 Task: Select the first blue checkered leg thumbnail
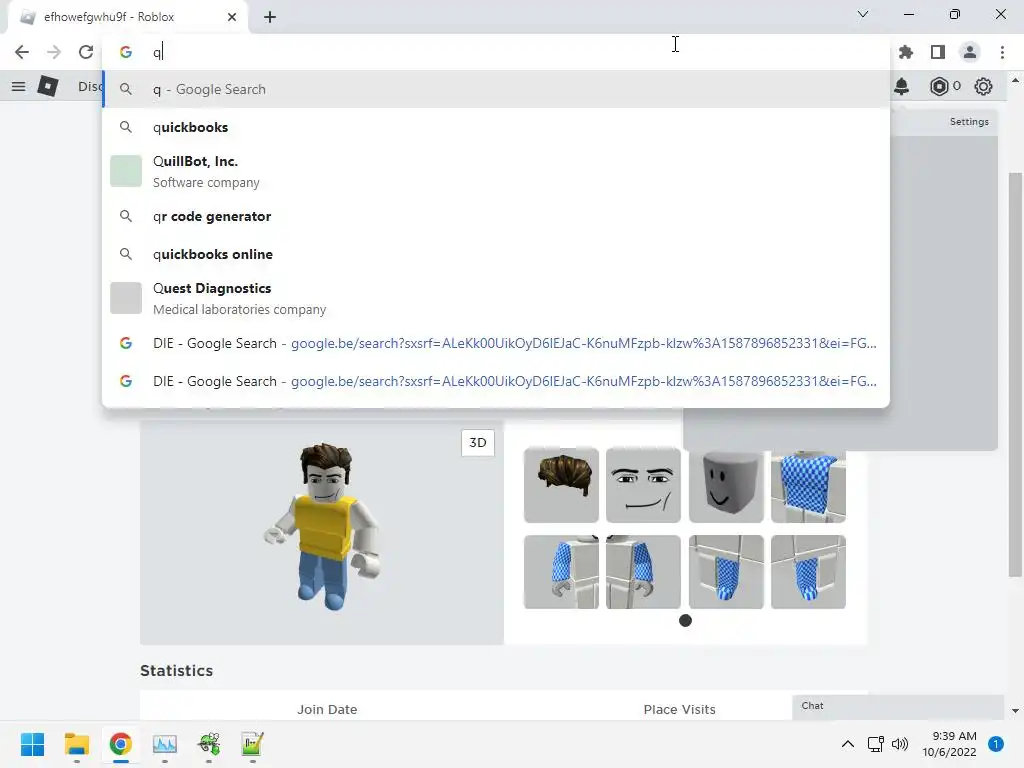[x=726, y=572]
